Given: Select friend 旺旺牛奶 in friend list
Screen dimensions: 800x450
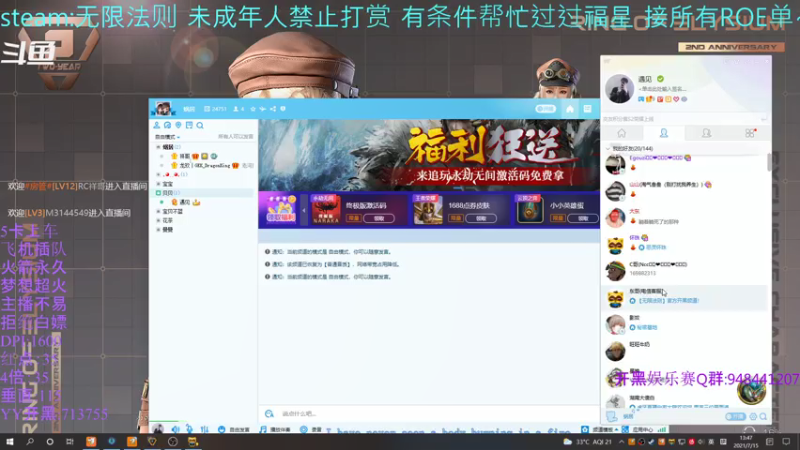Looking at the screenshot, I should [684, 350].
